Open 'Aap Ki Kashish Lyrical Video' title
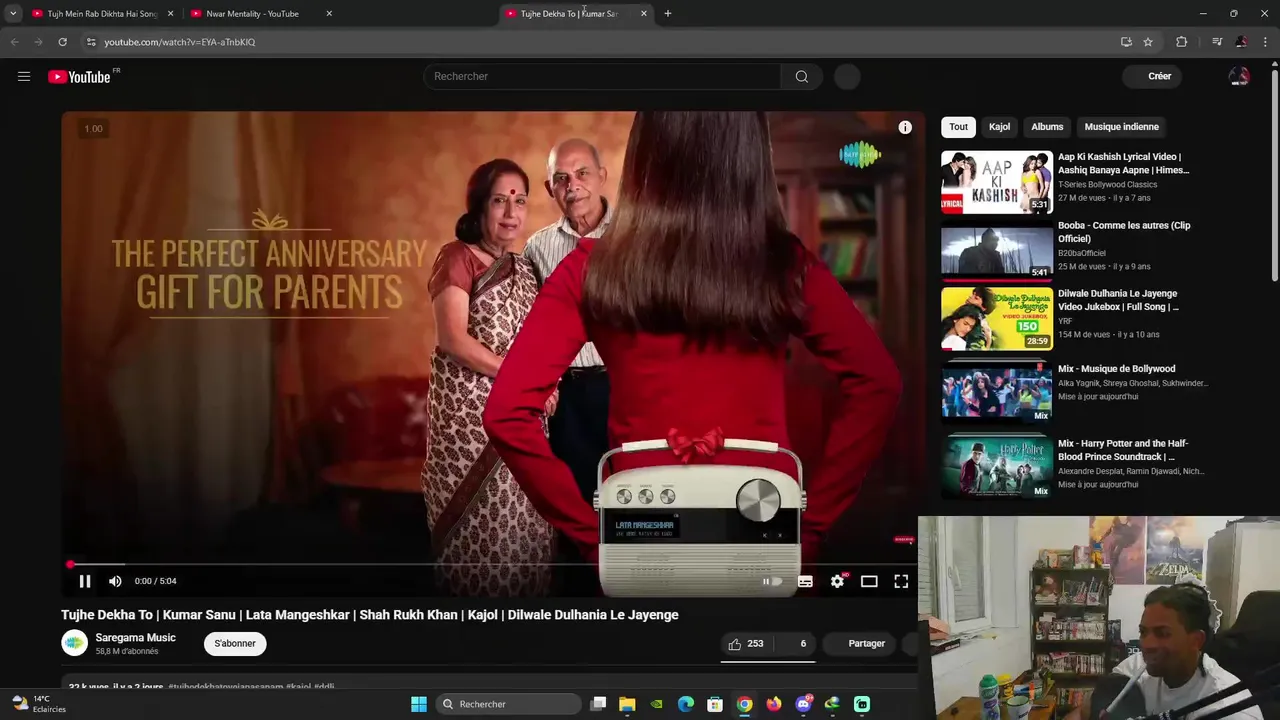This screenshot has height=720, width=1280. 1124,163
